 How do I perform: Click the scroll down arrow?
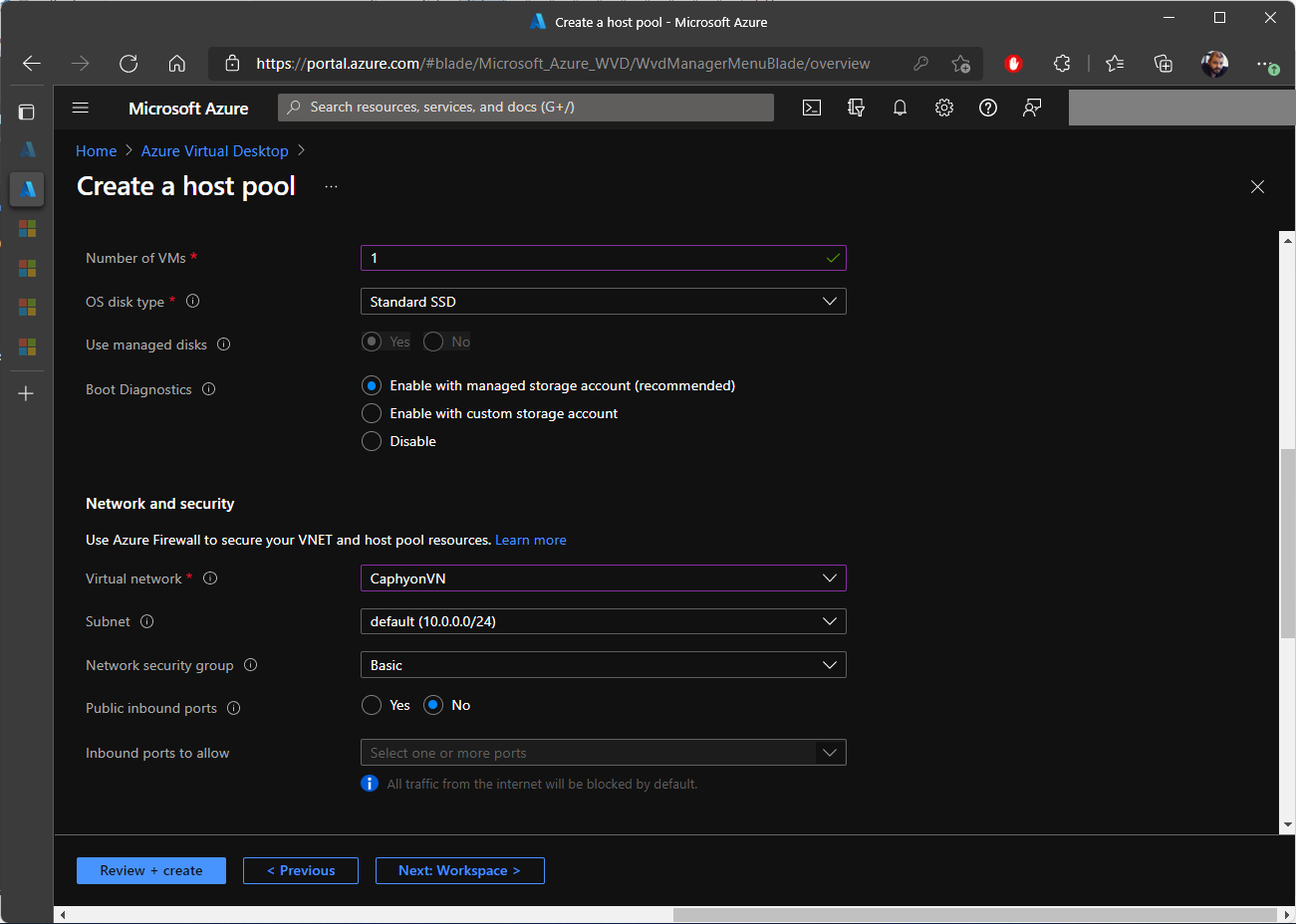pos(1287,825)
